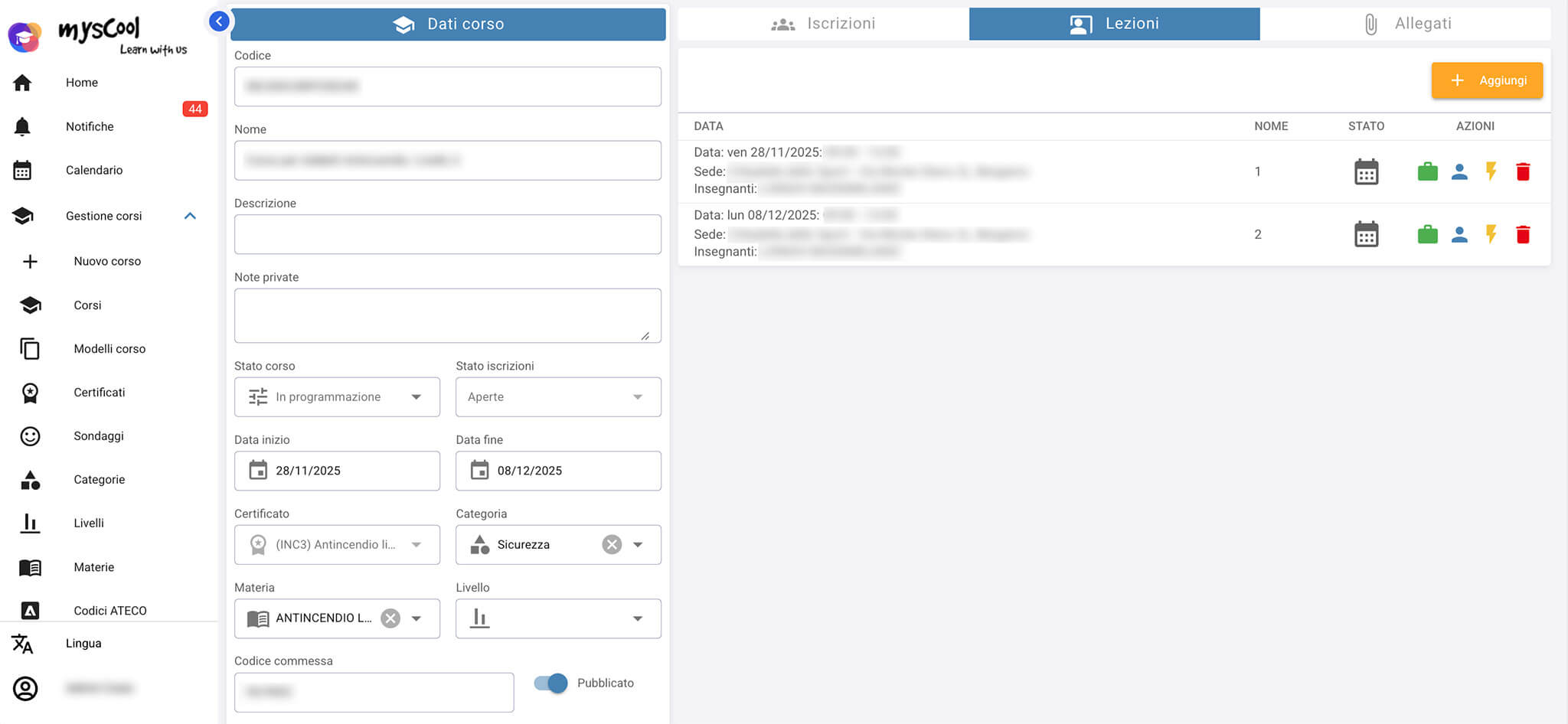Open the Notifiche bell icon
The width and height of the screenshot is (1568, 724).
pyautogui.click(x=23, y=126)
